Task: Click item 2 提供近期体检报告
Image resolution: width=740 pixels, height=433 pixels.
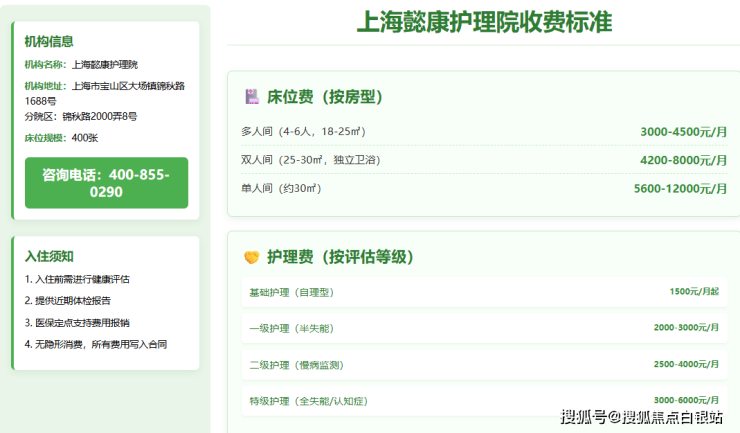Action: [x=67, y=301]
